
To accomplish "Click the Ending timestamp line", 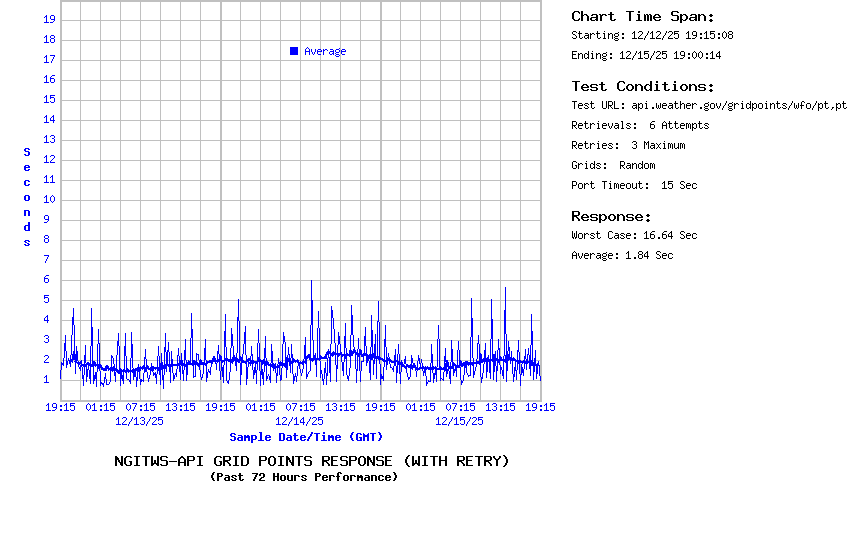I will point(646,55).
